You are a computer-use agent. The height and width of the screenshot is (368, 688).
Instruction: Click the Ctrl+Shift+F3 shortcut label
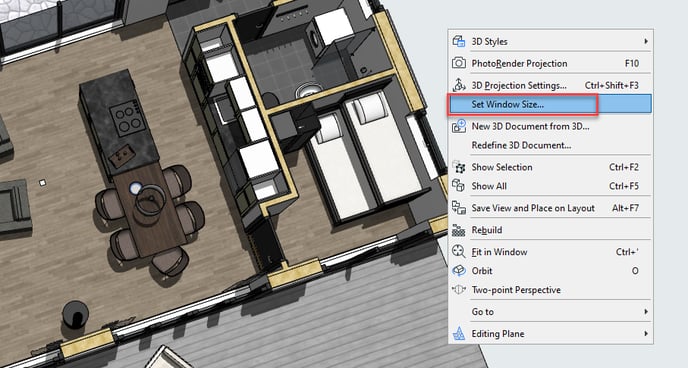pyautogui.click(x=612, y=85)
